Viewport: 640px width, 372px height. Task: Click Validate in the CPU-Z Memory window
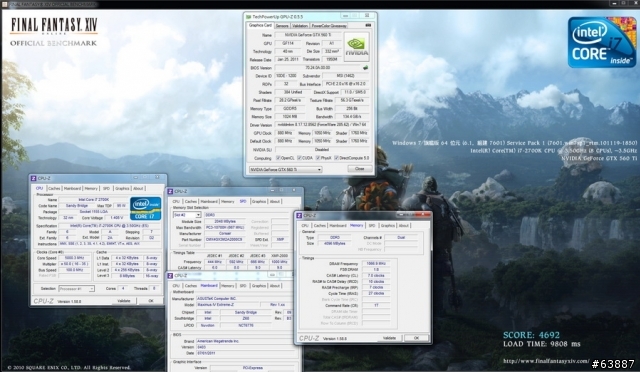pos(389,338)
